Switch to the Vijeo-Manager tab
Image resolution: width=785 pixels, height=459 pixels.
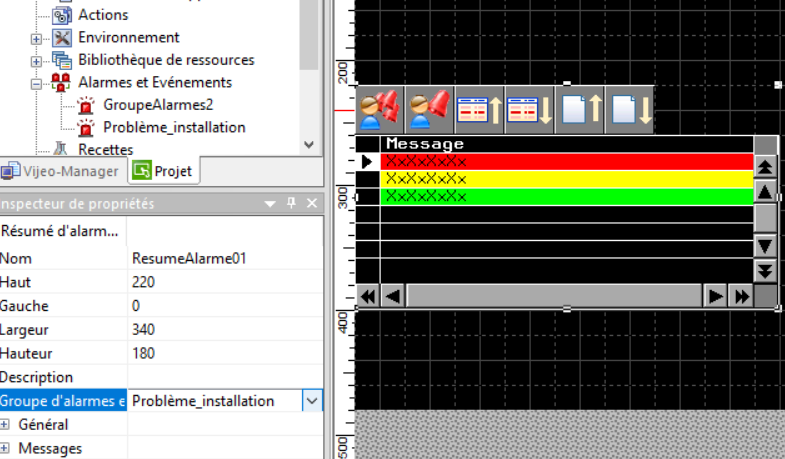[x=61, y=171]
